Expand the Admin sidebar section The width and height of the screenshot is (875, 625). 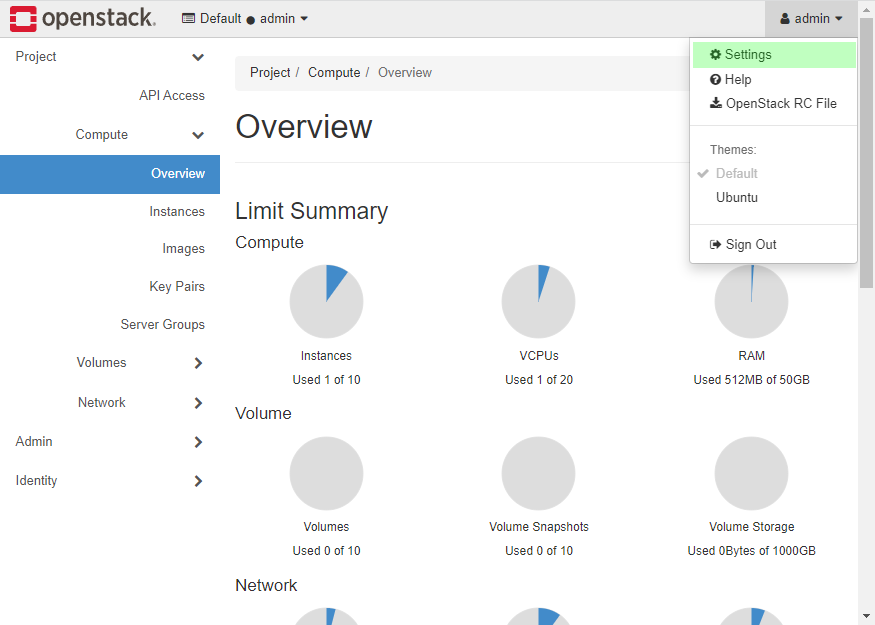click(x=110, y=442)
